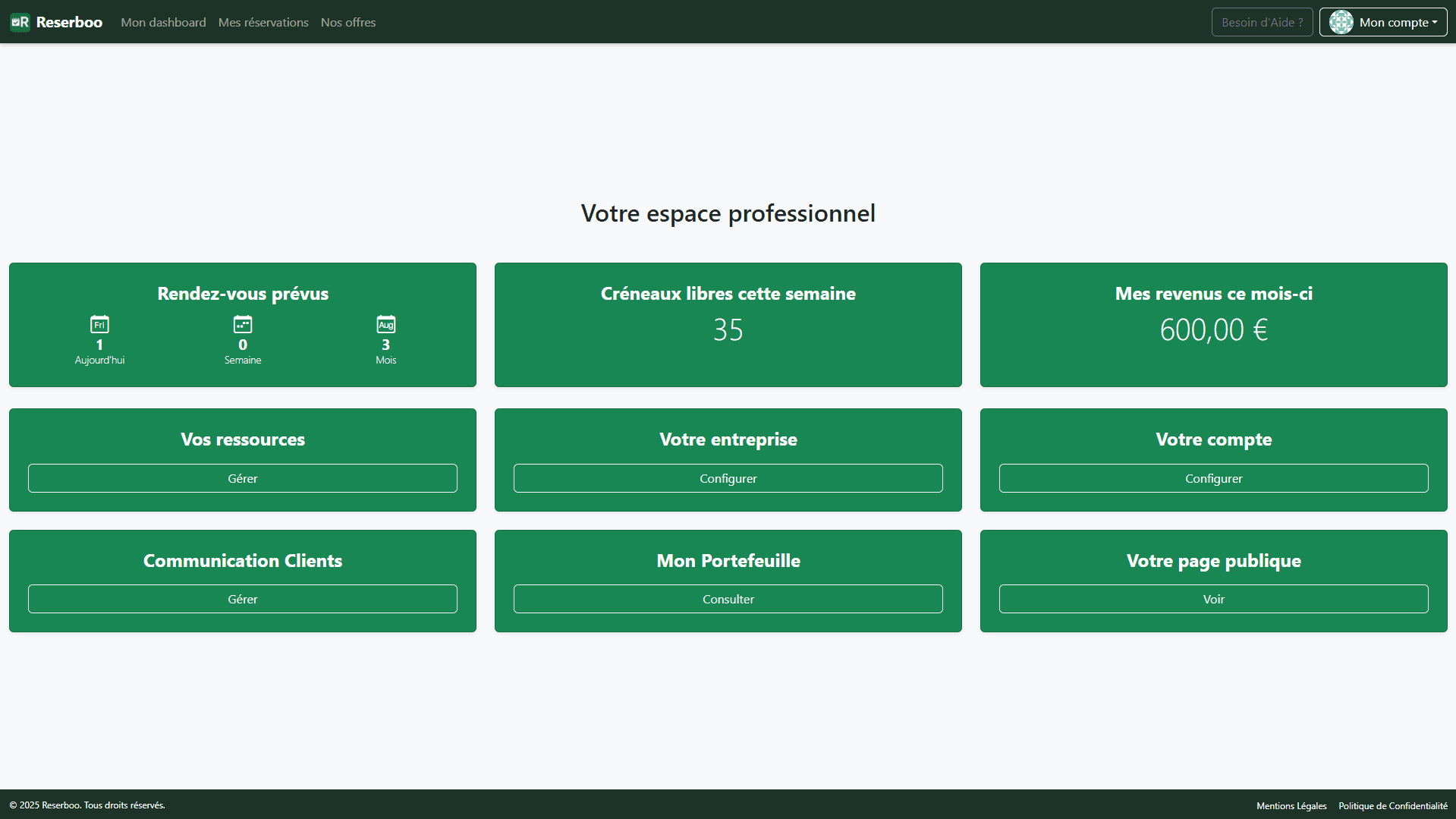Click the month calendar icon above Mois
The image size is (1456, 819).
tap(385, 325)
